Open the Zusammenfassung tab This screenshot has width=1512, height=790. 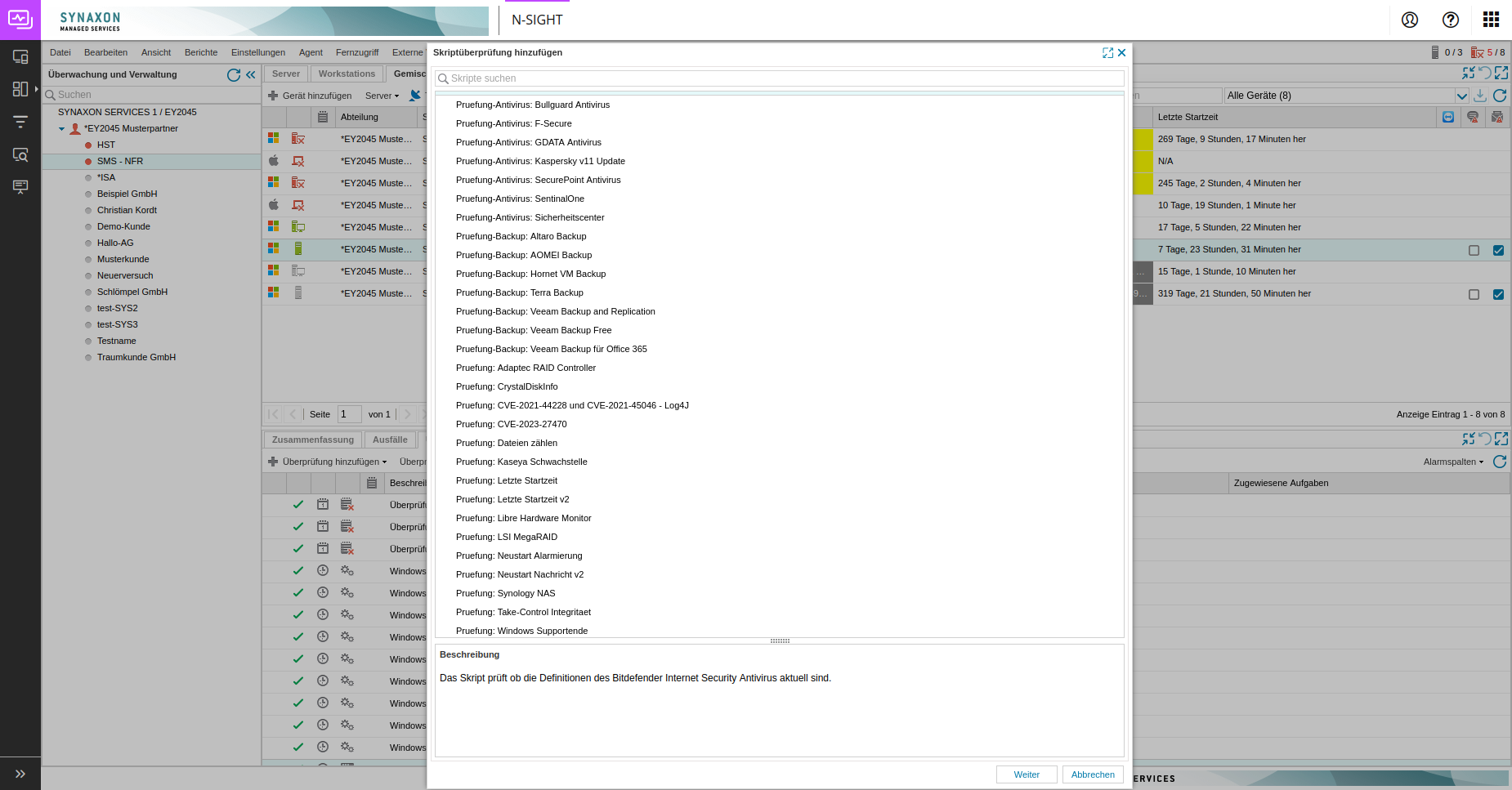[313, 440]
